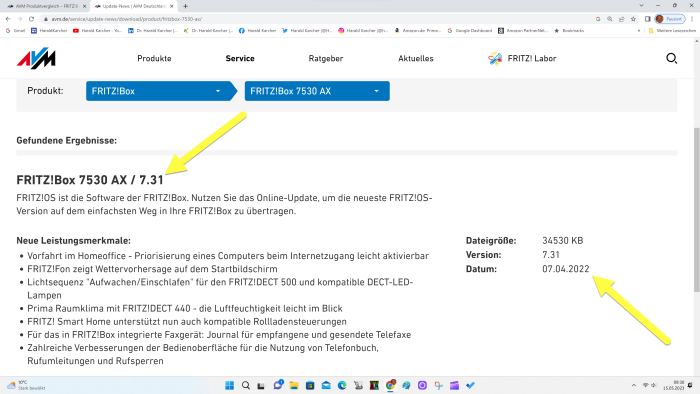Open Task View in the taskbar

(262, 386)
